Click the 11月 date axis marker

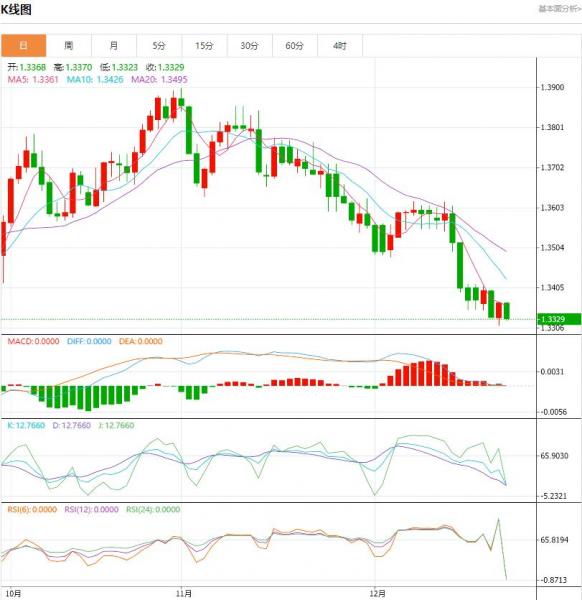pyautogui.click(x=184, y=593)
